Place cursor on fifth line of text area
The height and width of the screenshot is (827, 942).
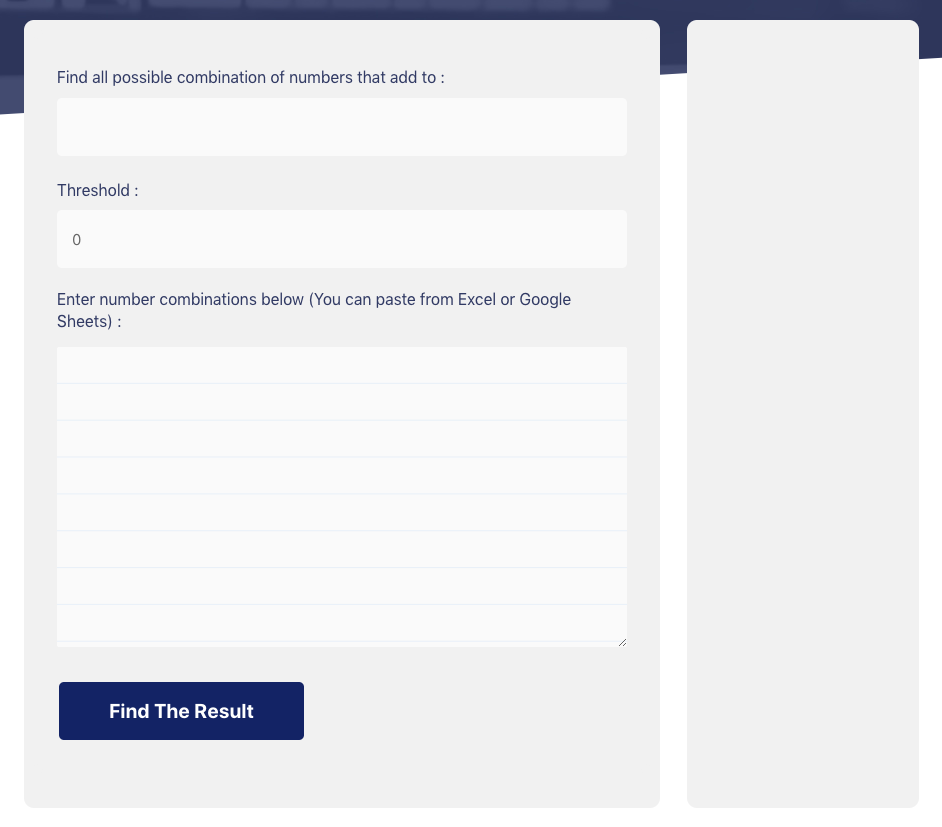click(x=342, y=512)
